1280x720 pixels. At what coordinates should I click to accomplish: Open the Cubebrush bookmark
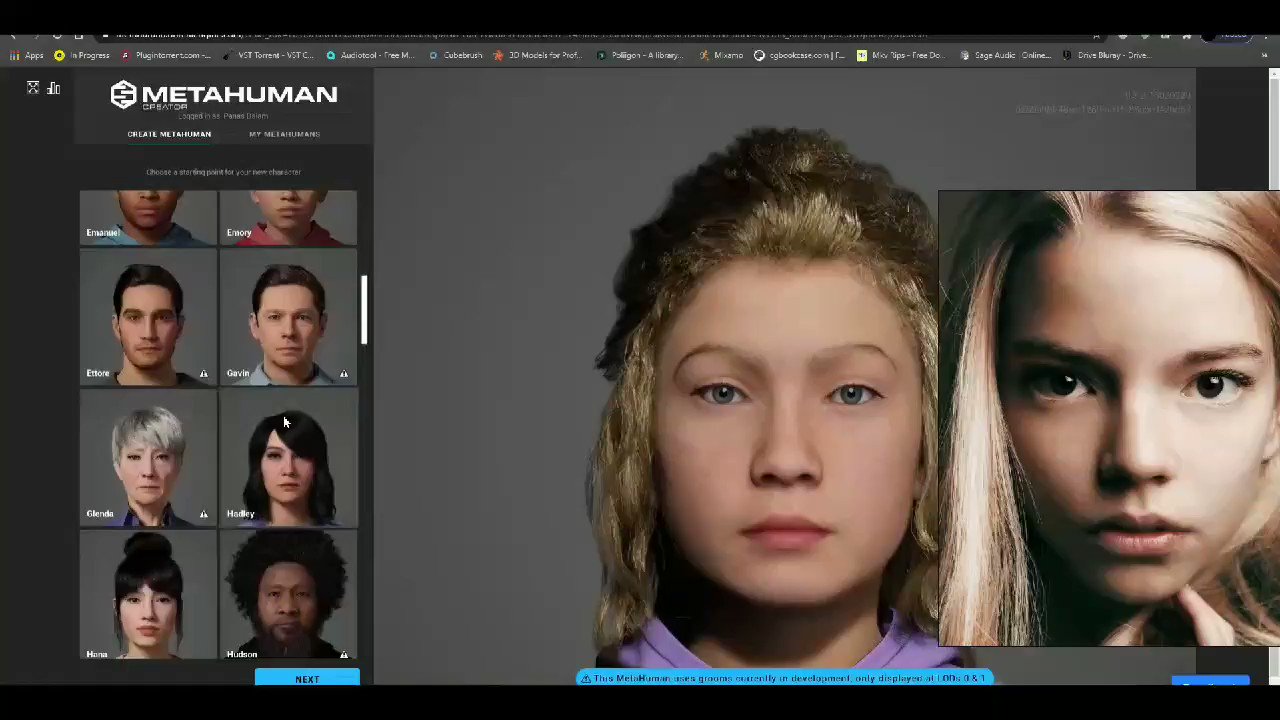[455, 55]
